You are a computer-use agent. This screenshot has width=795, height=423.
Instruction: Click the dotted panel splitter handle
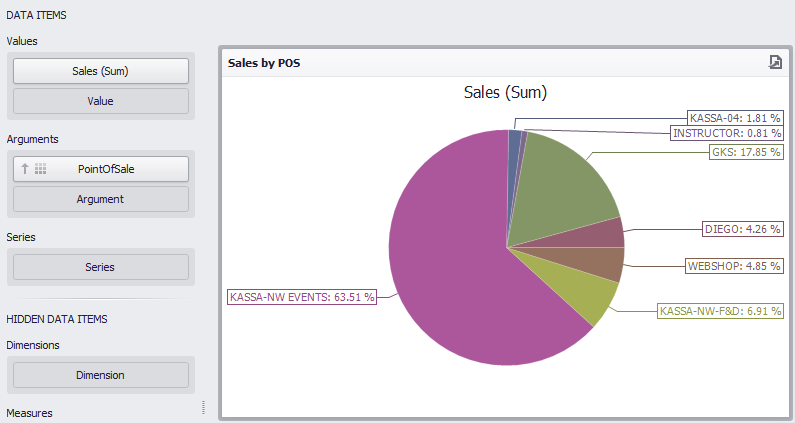pyautogui.click(x=204, y=407)
